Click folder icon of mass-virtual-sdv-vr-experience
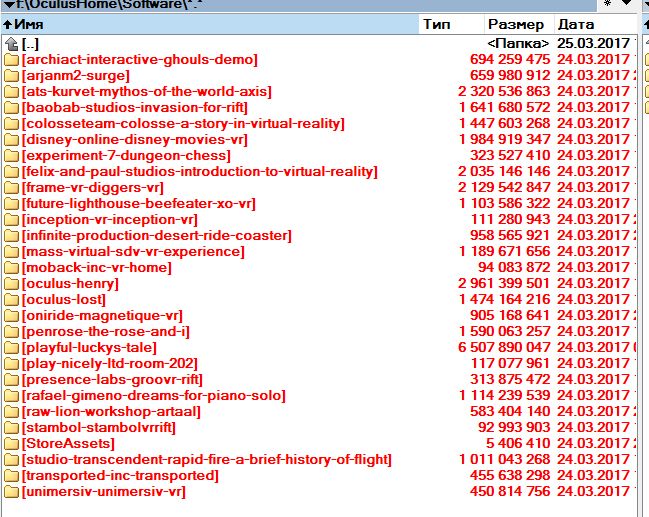The image size is (649, 517). pos(12,252)
